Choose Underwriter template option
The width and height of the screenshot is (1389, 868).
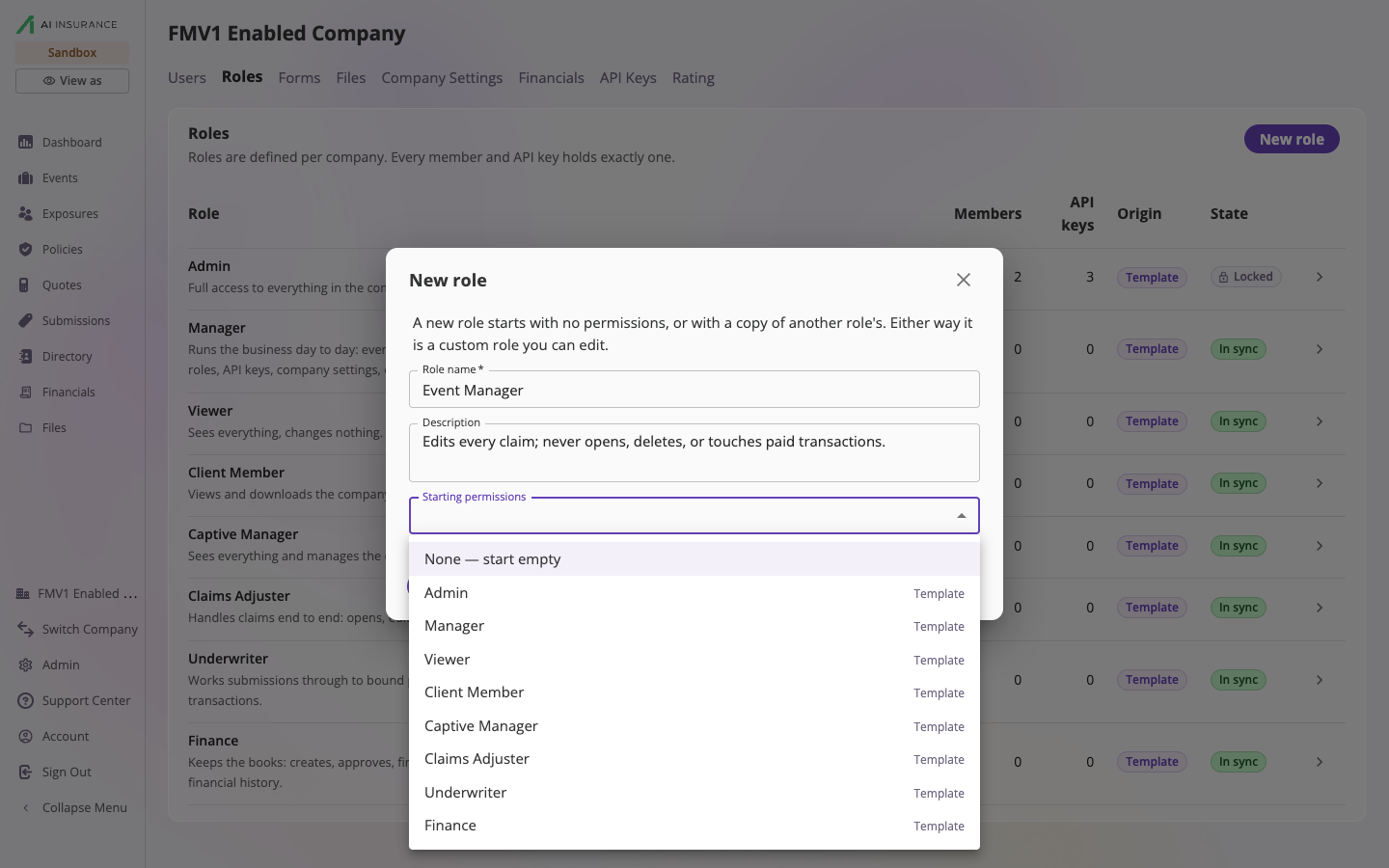coord(694,793)
